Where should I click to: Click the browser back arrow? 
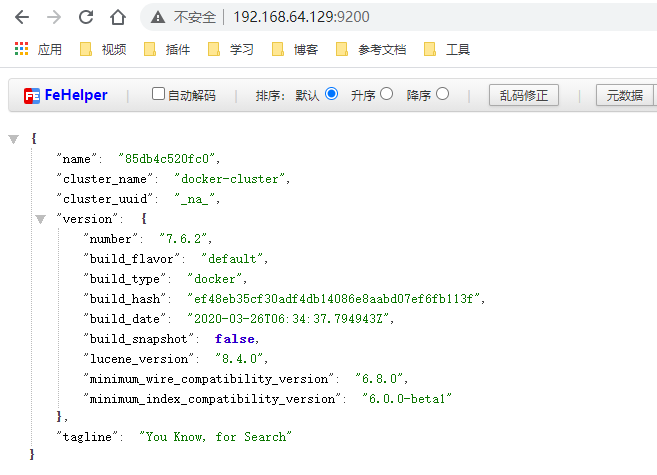[22, 17]
